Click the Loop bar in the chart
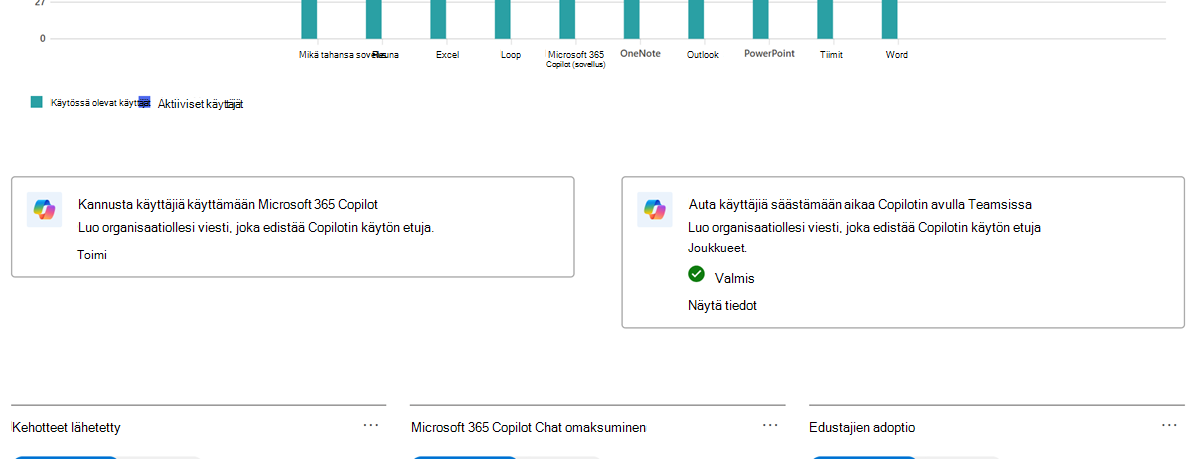 [503, 19]
